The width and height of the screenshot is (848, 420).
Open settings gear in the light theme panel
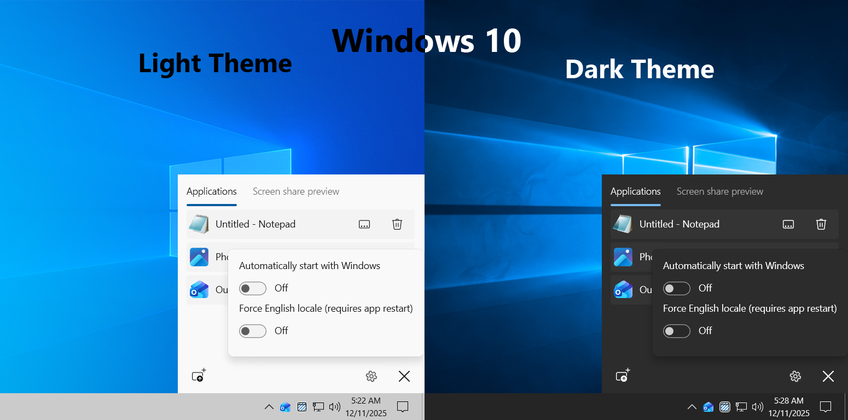[x=371, y=376]
